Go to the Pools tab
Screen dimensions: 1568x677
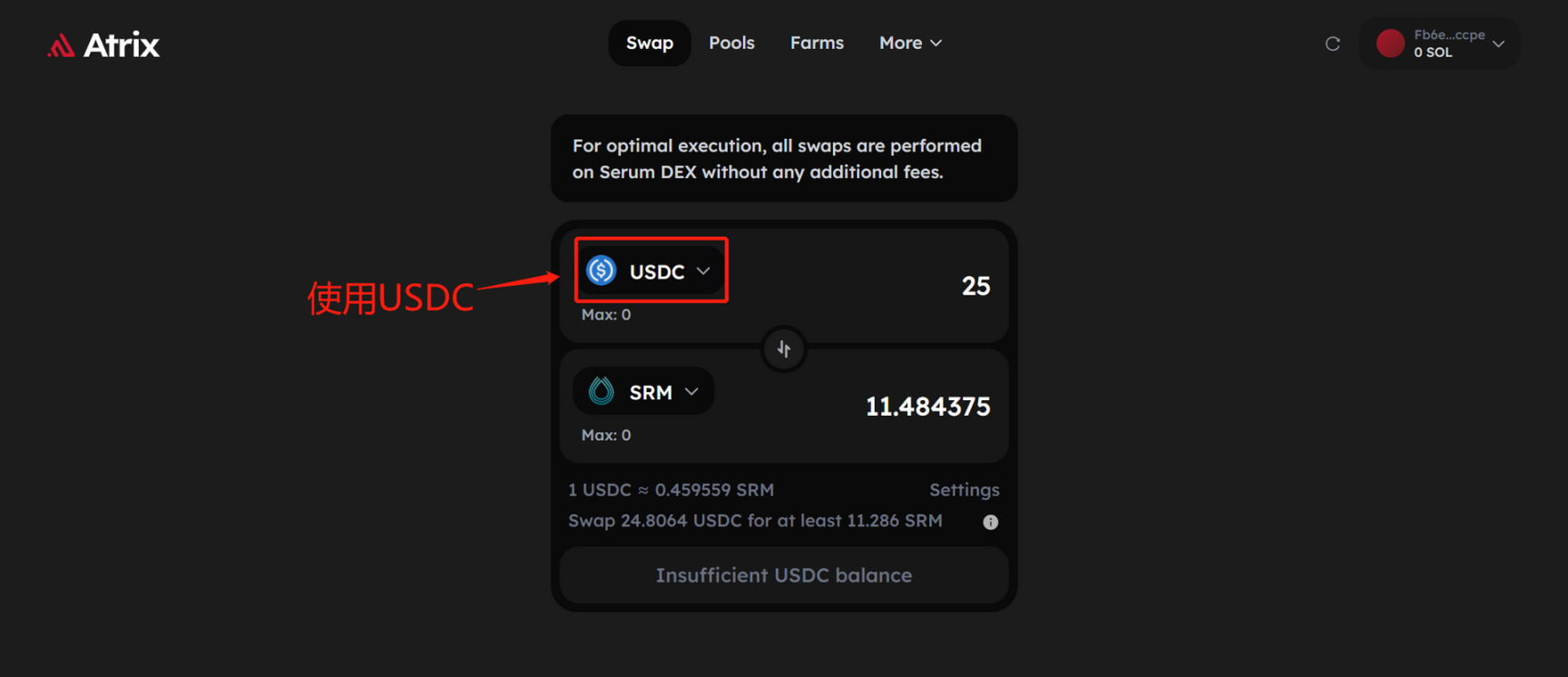click(x=731, y=43)
